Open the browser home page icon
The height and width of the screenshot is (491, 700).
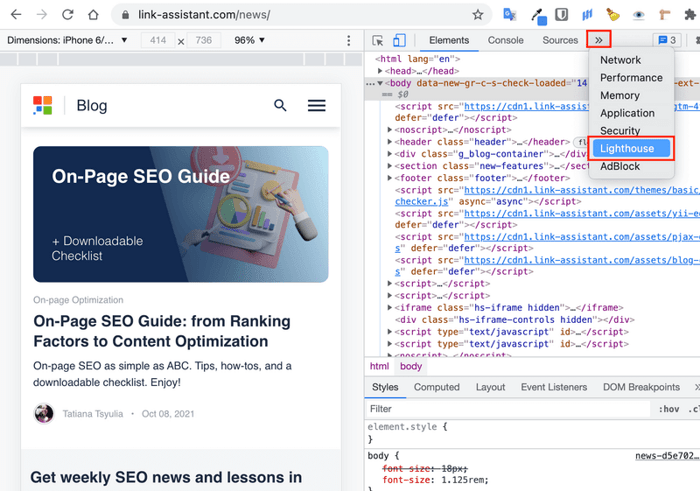click(x=93, y=15)
